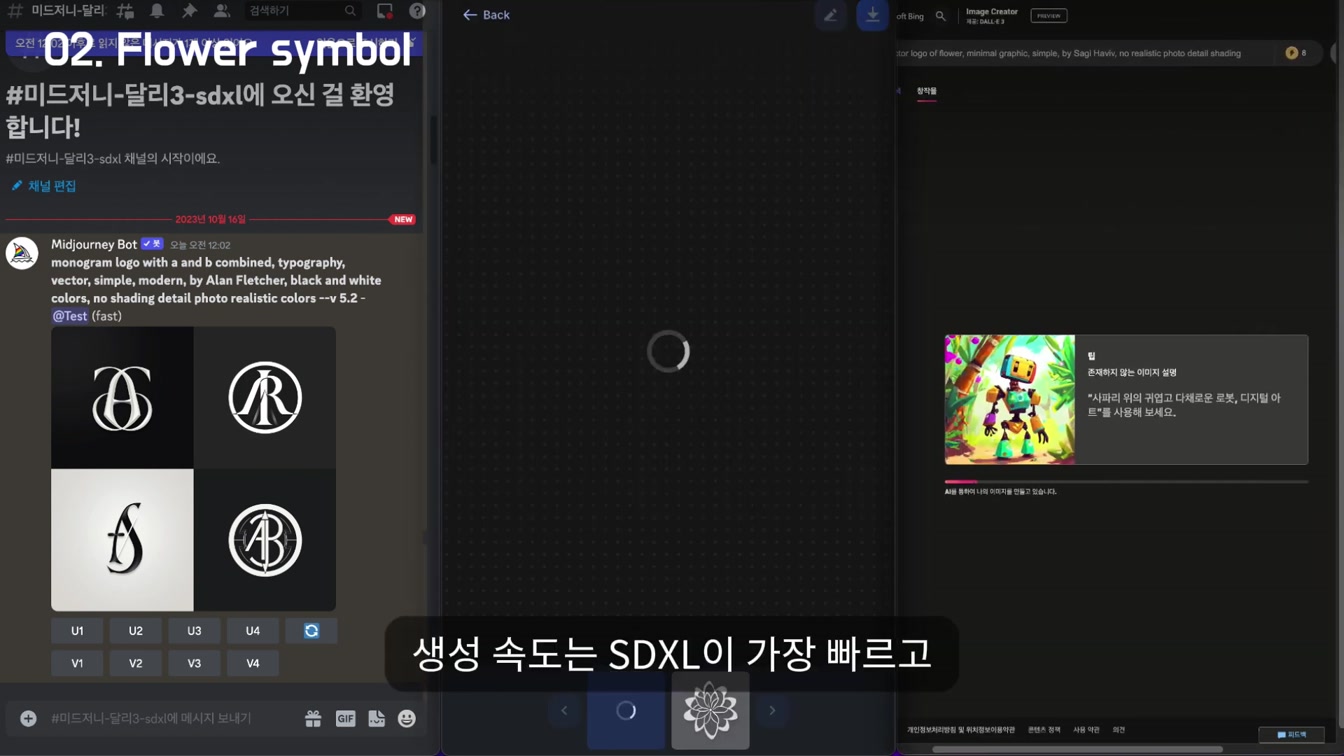1344x756 pixels.
Task: Click the NEW unread message badge
Action: coord(403,219)
